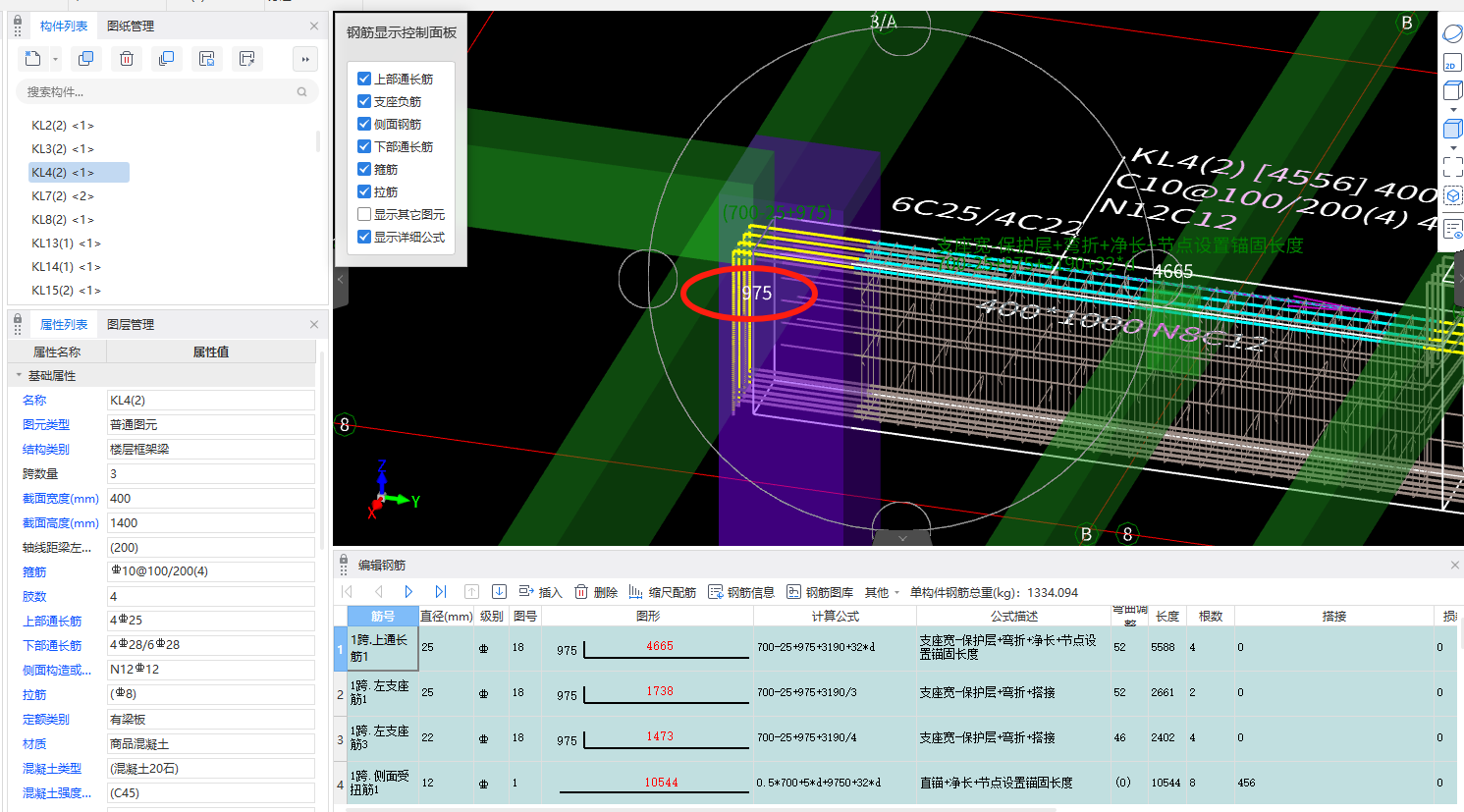Image resolution: width=1464 pixels, height=812 pixels.
Task: Open dropdown below wireframe cube icon
Action: point(1453,110)
